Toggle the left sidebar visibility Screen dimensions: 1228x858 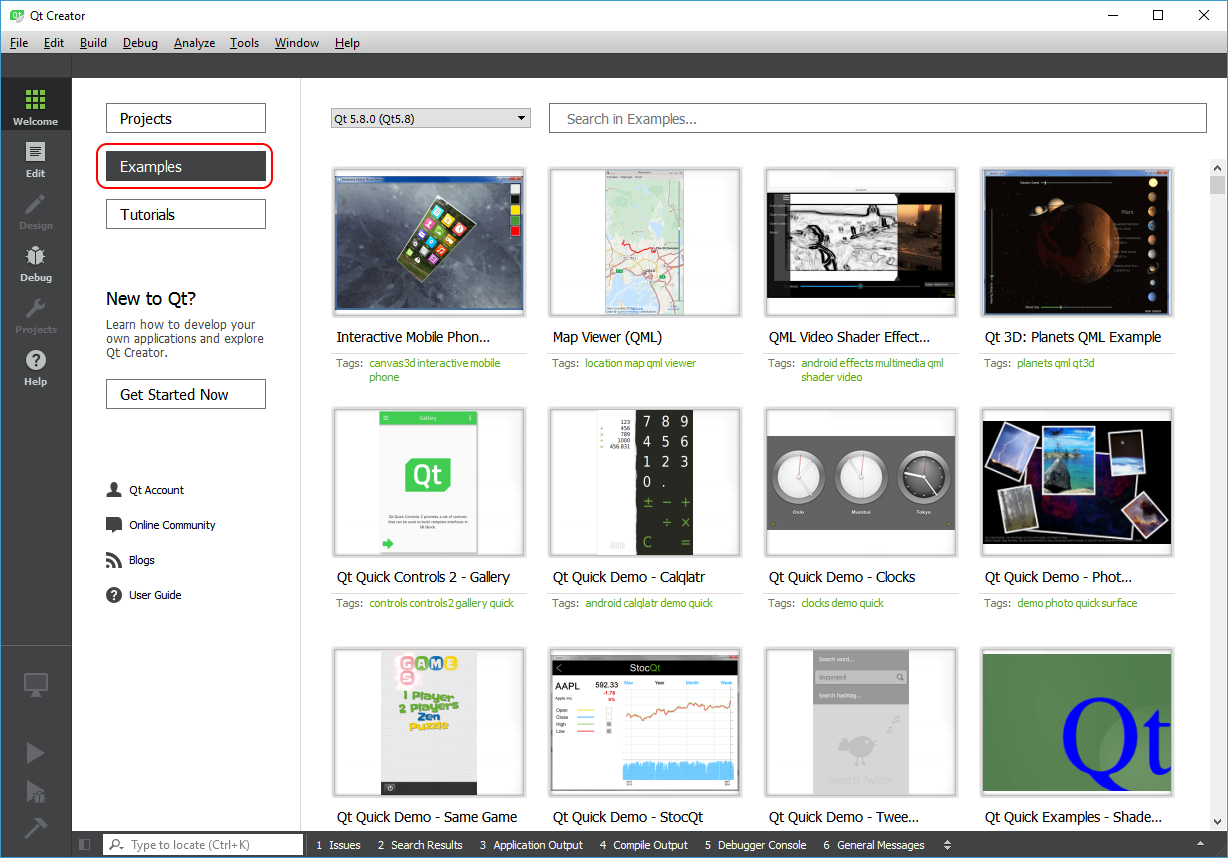point(84,845)
